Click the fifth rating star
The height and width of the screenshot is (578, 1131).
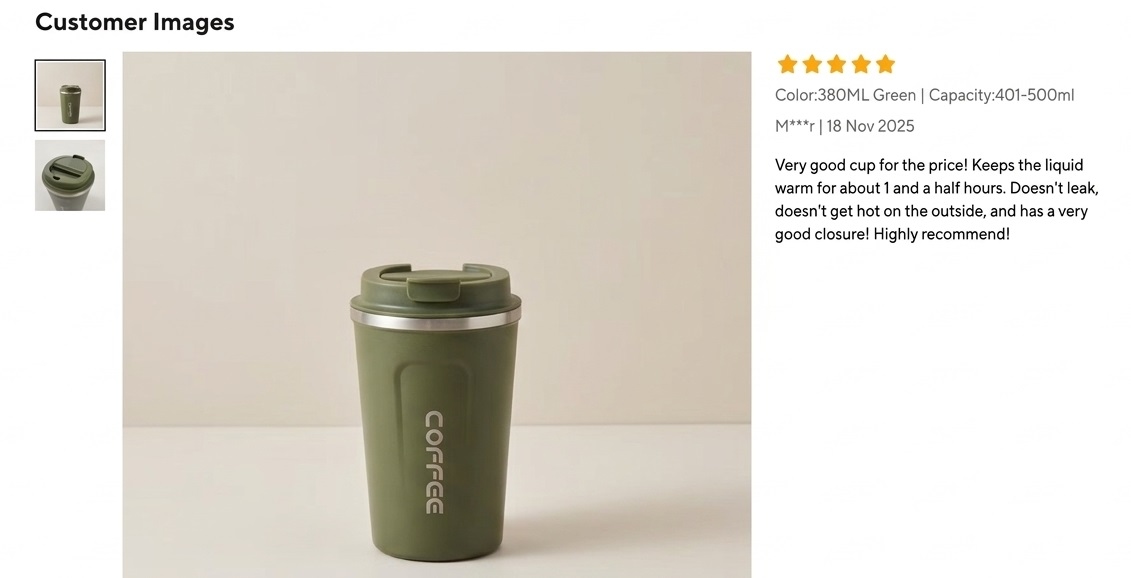[886, 64]
